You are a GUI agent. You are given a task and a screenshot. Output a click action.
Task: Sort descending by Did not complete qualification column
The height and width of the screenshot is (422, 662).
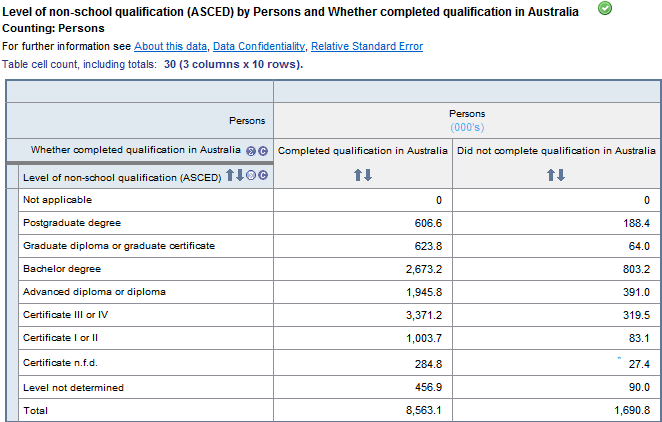click(x=561, y=175)
